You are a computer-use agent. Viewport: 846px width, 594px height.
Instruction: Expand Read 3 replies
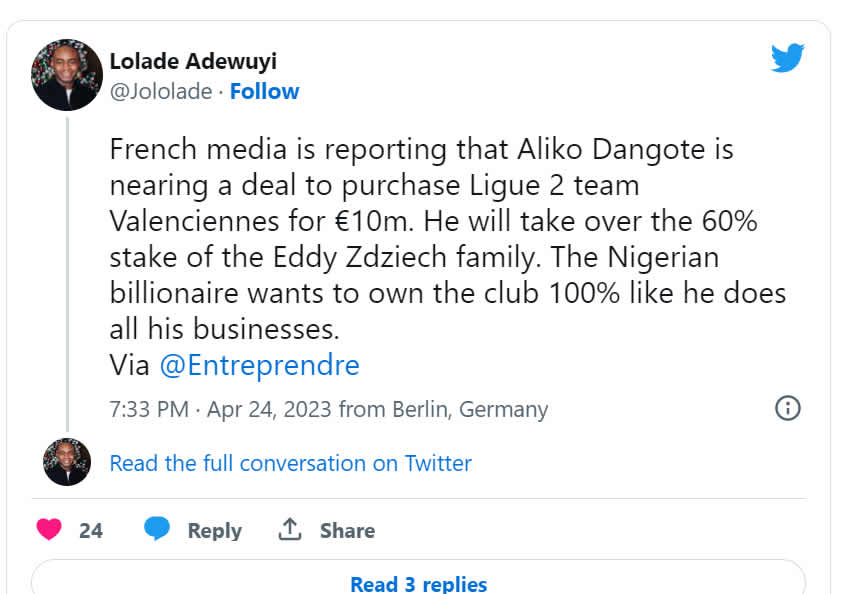418,583
